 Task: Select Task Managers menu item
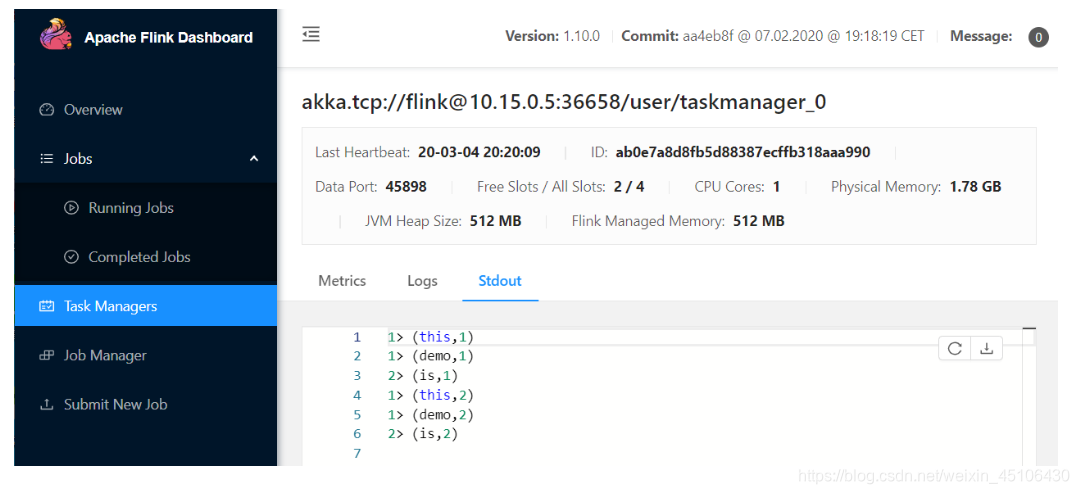[x=145, y=306]
